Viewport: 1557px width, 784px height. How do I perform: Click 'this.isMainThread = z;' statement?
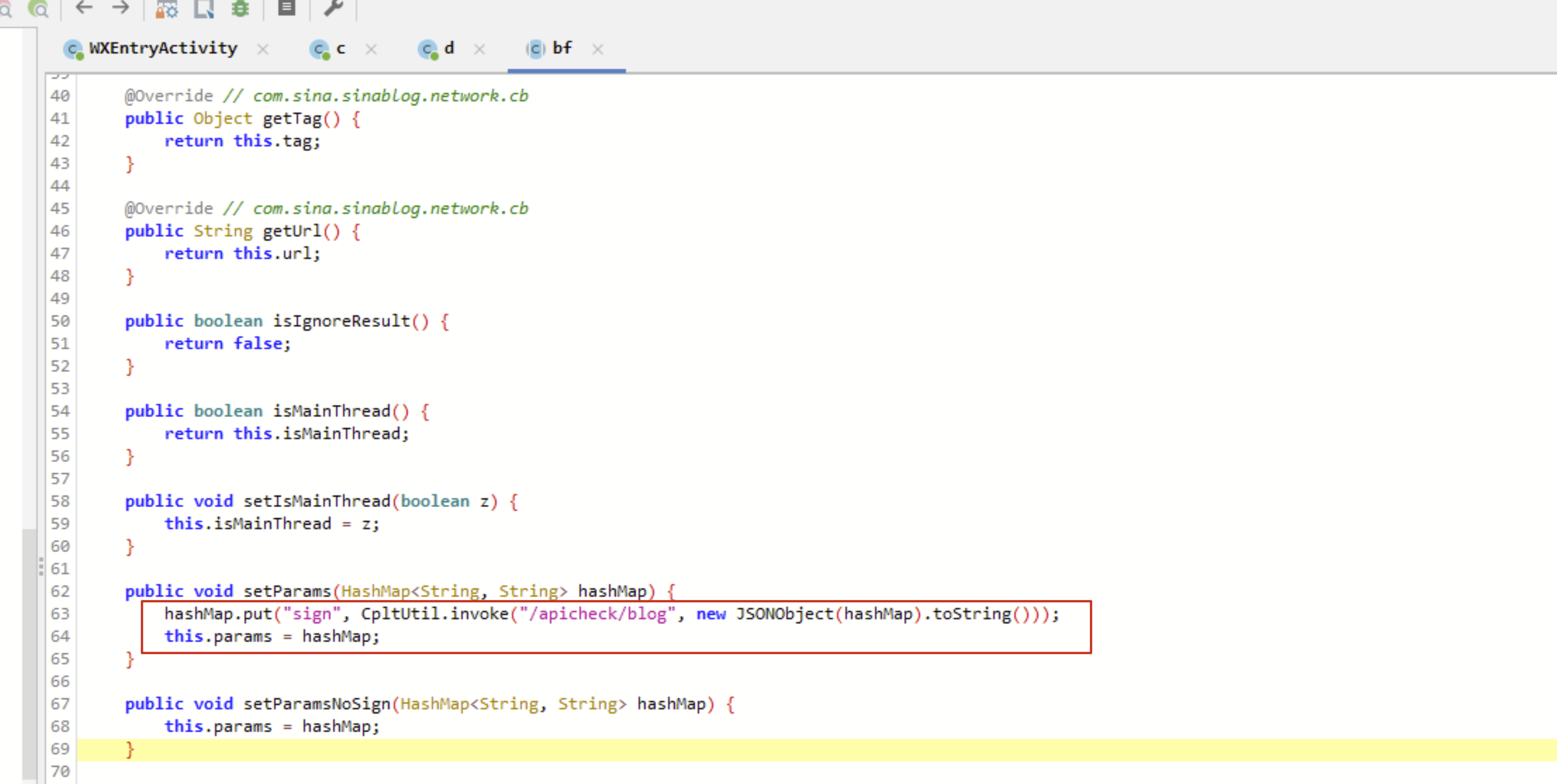[x=272, y=523]
